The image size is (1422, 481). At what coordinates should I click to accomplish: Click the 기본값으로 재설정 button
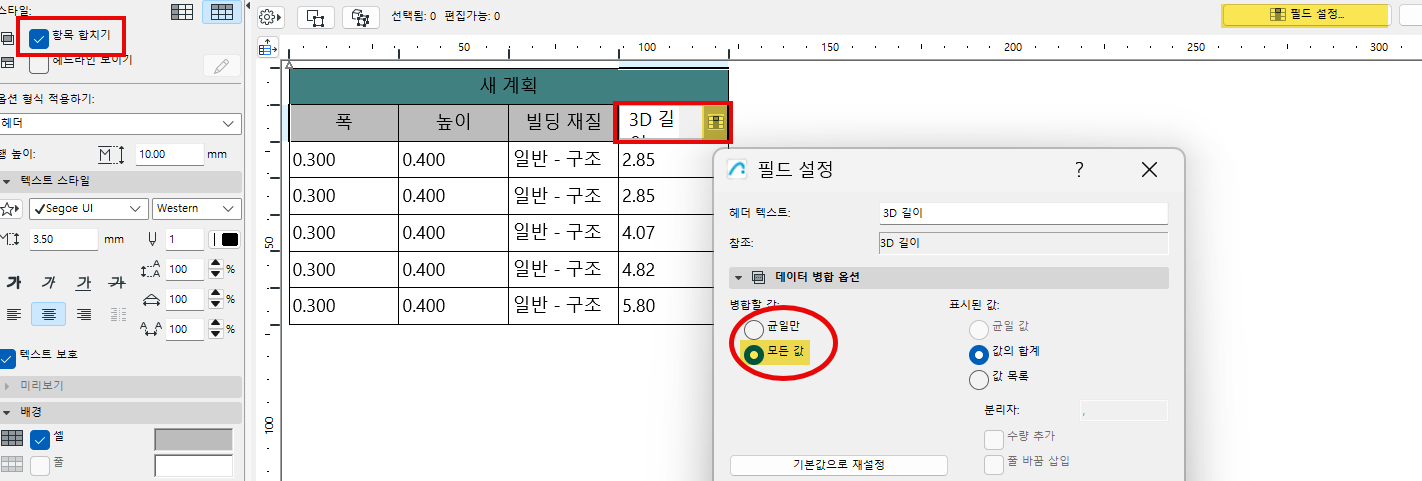pyautogui.click(x=839, y=465)
